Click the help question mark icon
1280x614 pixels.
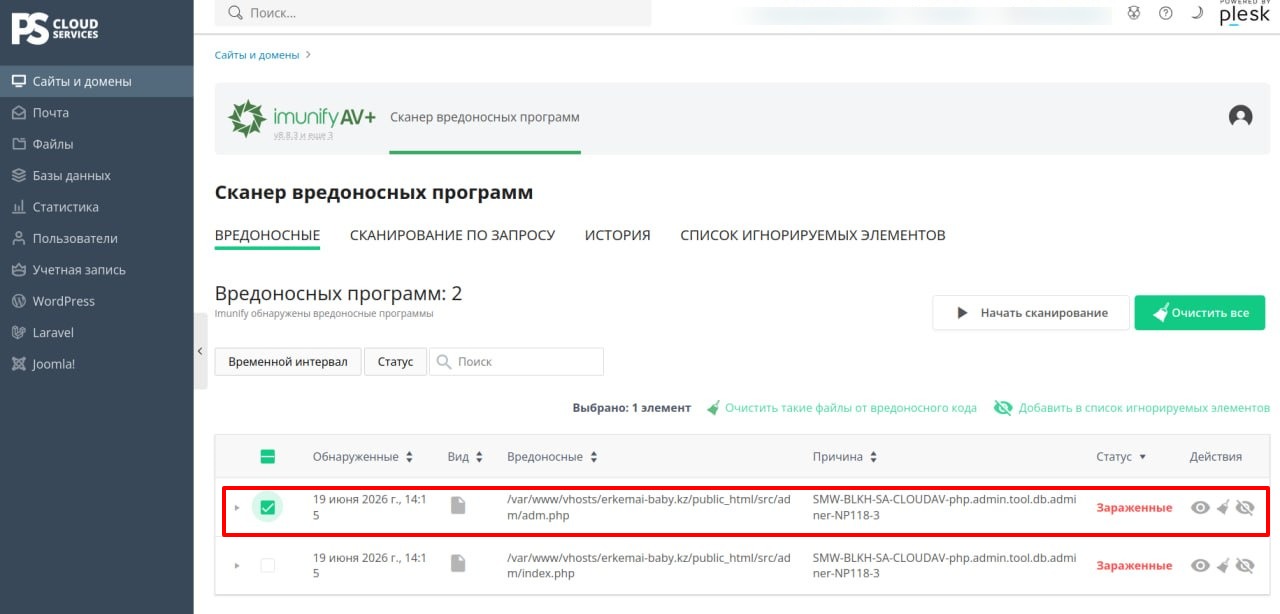click(x=1165, y=13)
